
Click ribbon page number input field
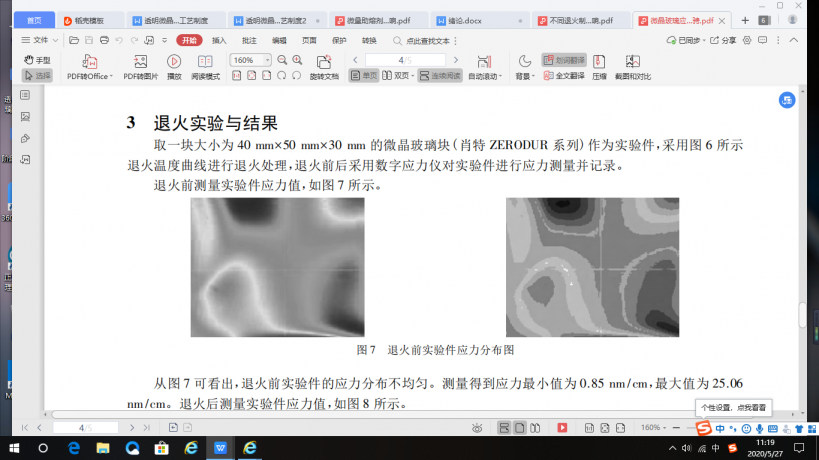coord(405,60)
